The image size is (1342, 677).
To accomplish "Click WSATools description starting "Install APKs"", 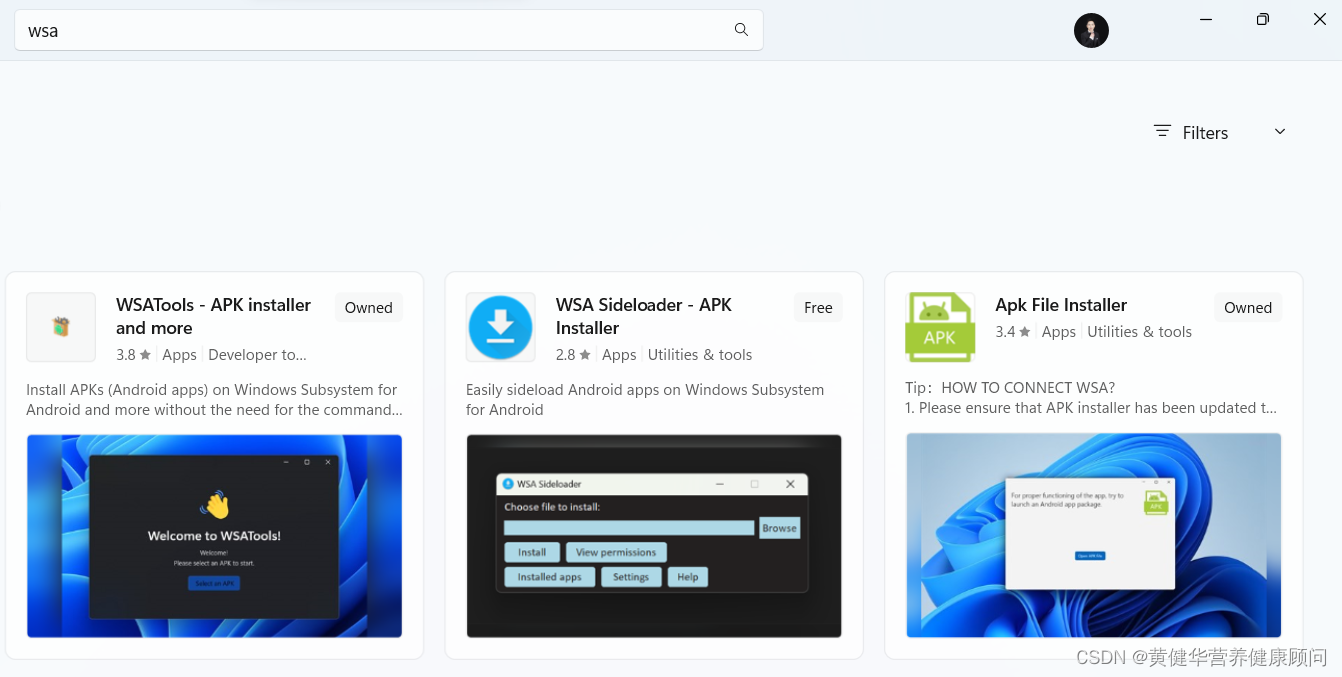I will [x=213, y=400].
